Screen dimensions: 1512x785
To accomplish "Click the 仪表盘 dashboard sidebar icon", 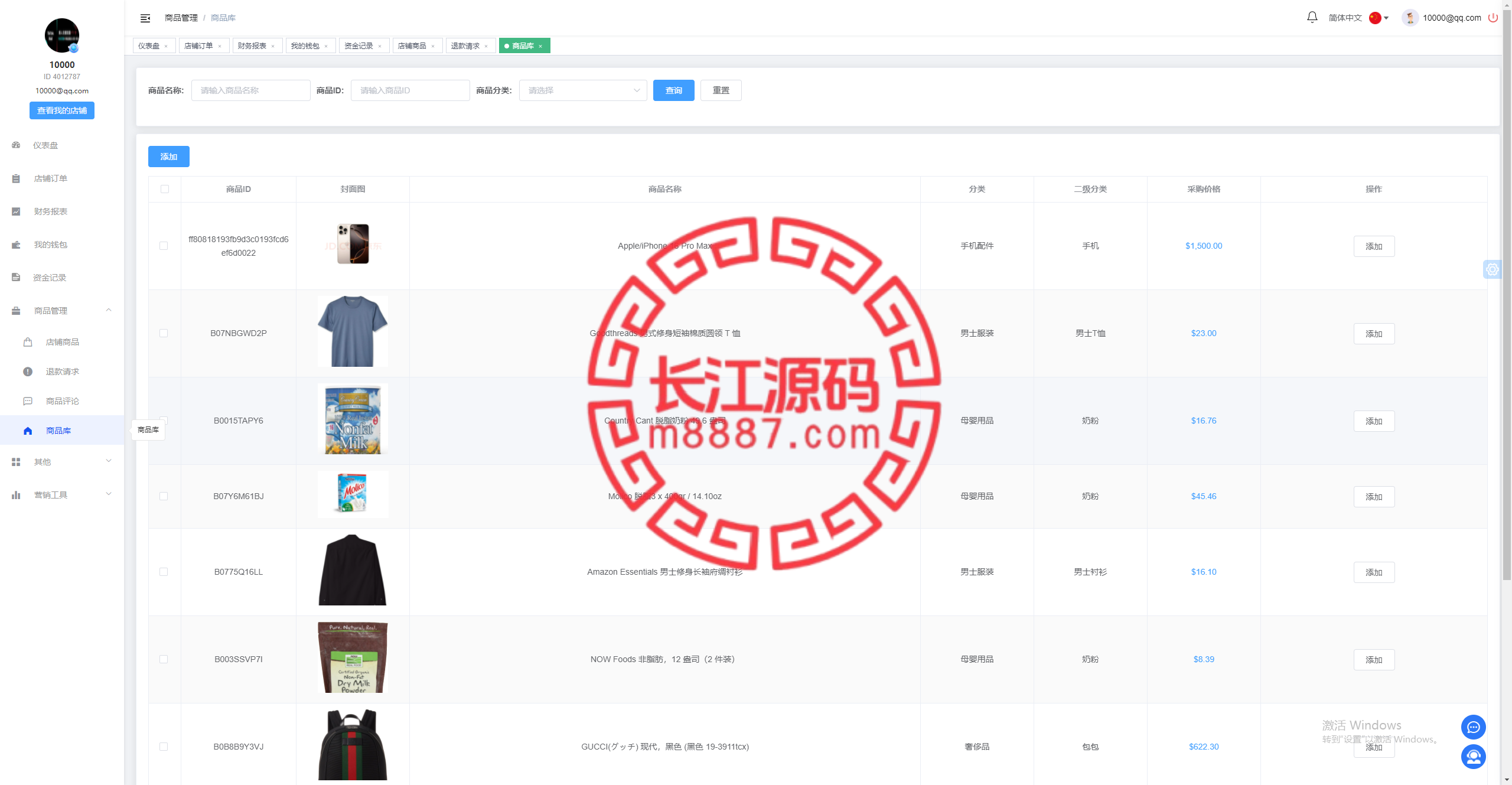I will pyautogui.click(x=16, y=145).
